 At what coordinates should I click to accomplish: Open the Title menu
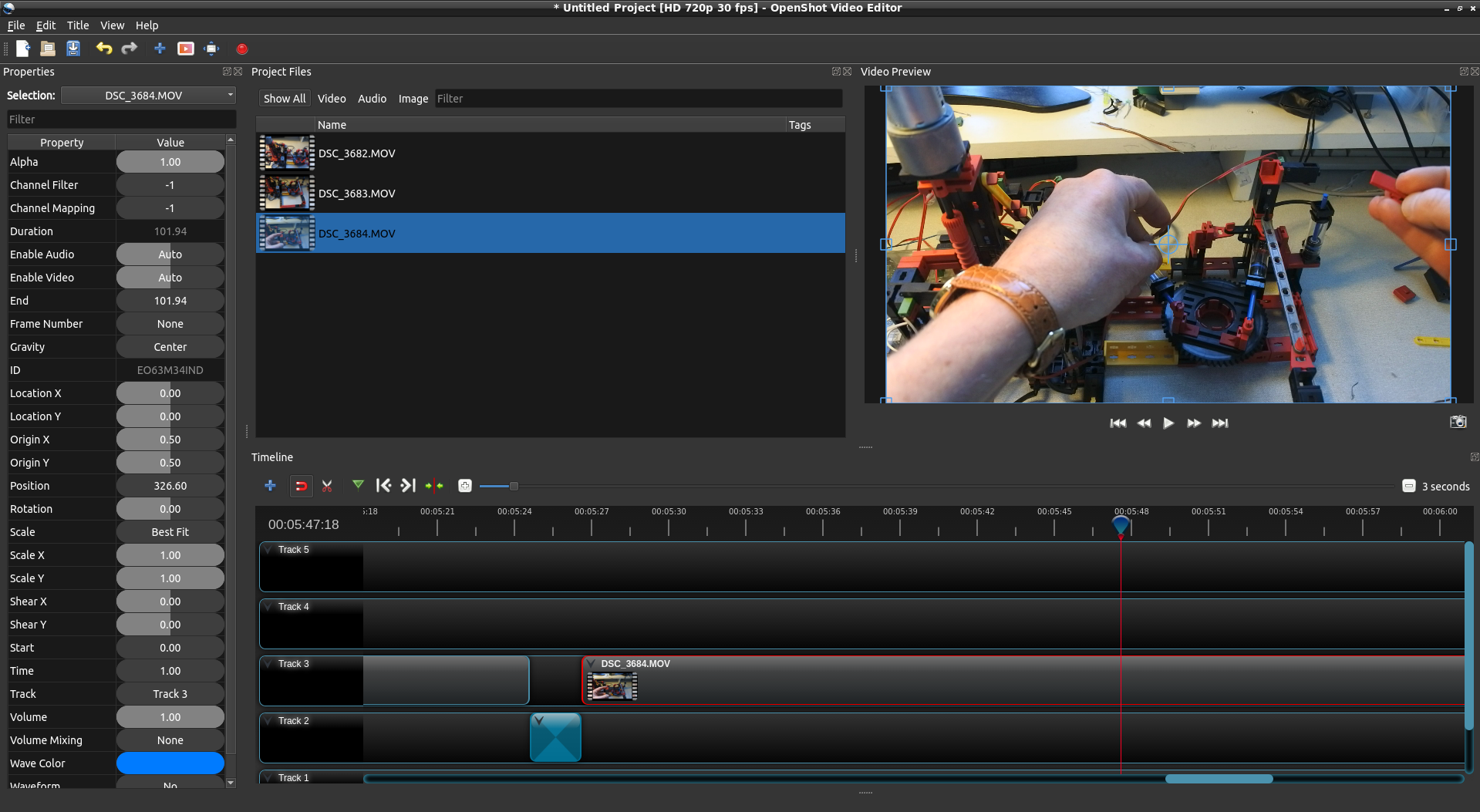(77, 25)
